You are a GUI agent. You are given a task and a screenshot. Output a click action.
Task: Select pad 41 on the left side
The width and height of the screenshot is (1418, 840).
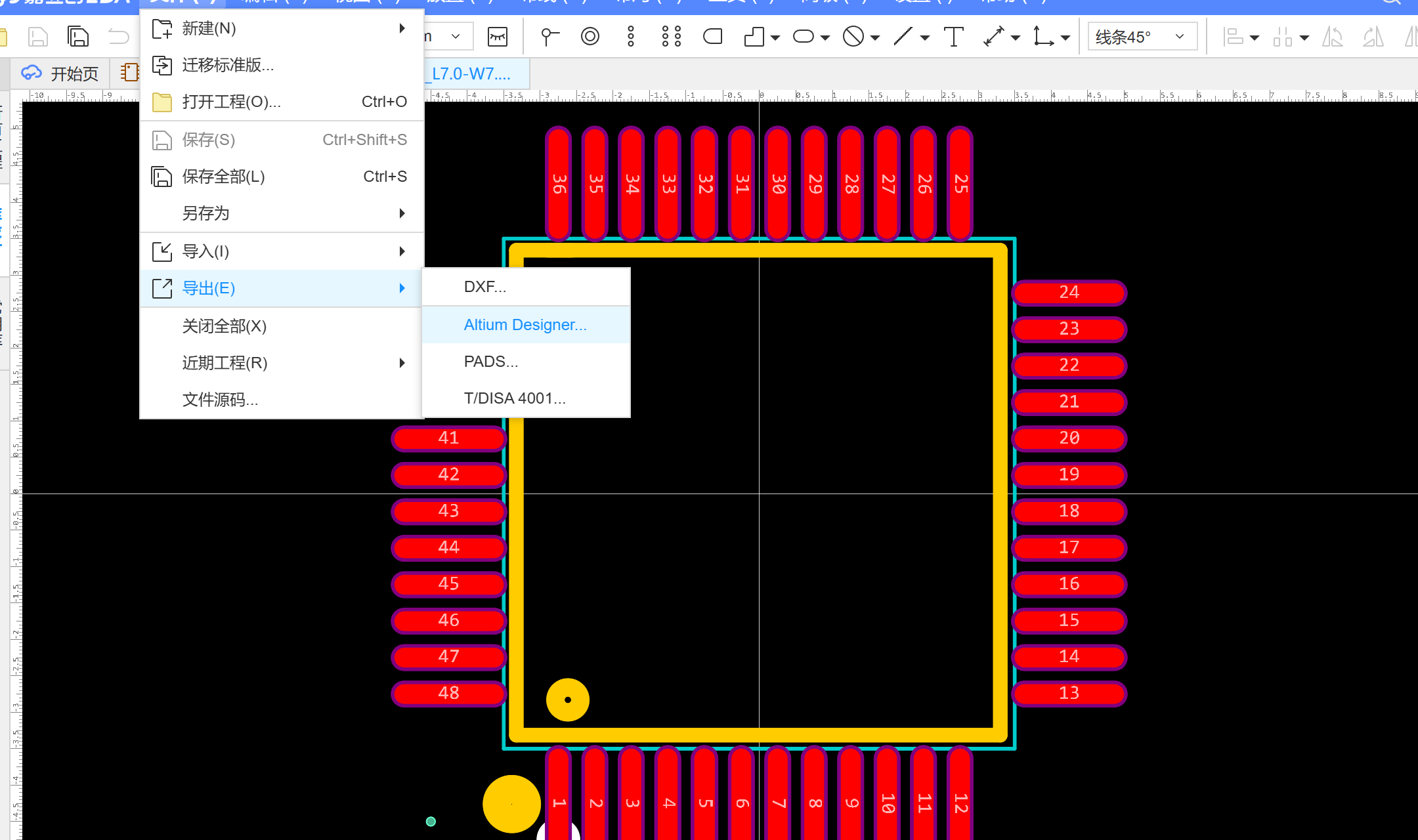click(x=449, y=438)
